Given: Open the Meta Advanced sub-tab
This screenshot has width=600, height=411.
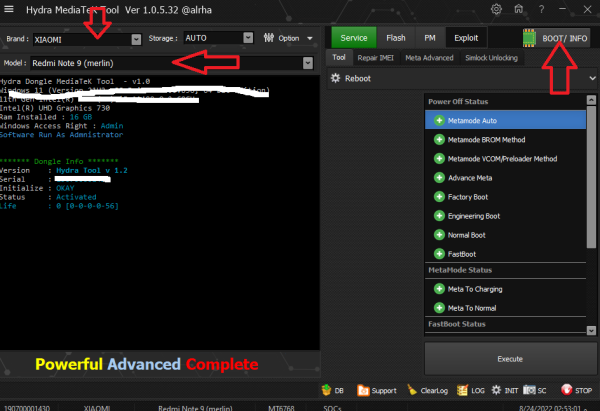Looking at the screenshot, I should pyautogui.click(x=429, y=58).
